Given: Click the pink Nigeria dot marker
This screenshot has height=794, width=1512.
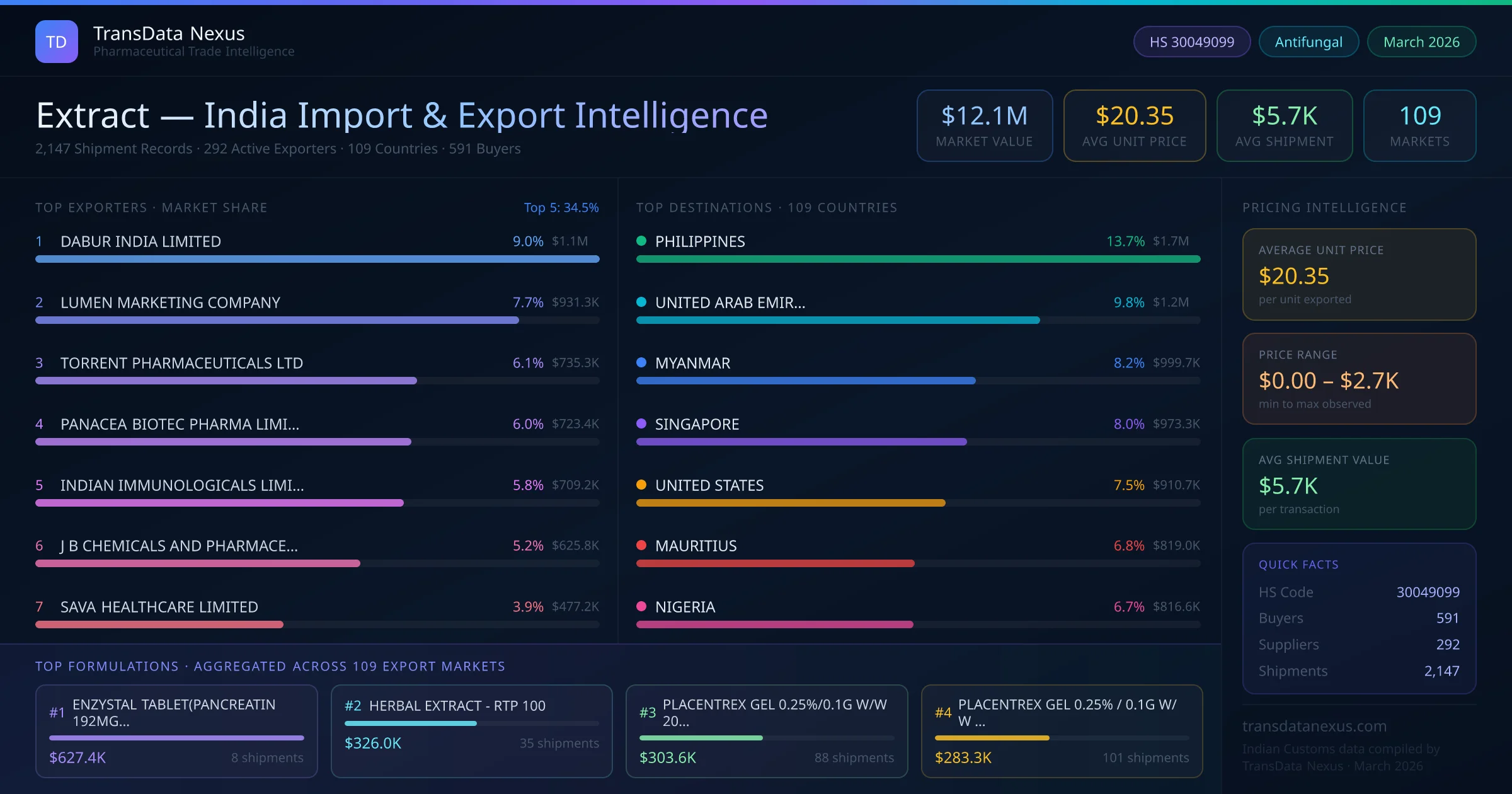Looking at the screenshot, I should 641,606.
